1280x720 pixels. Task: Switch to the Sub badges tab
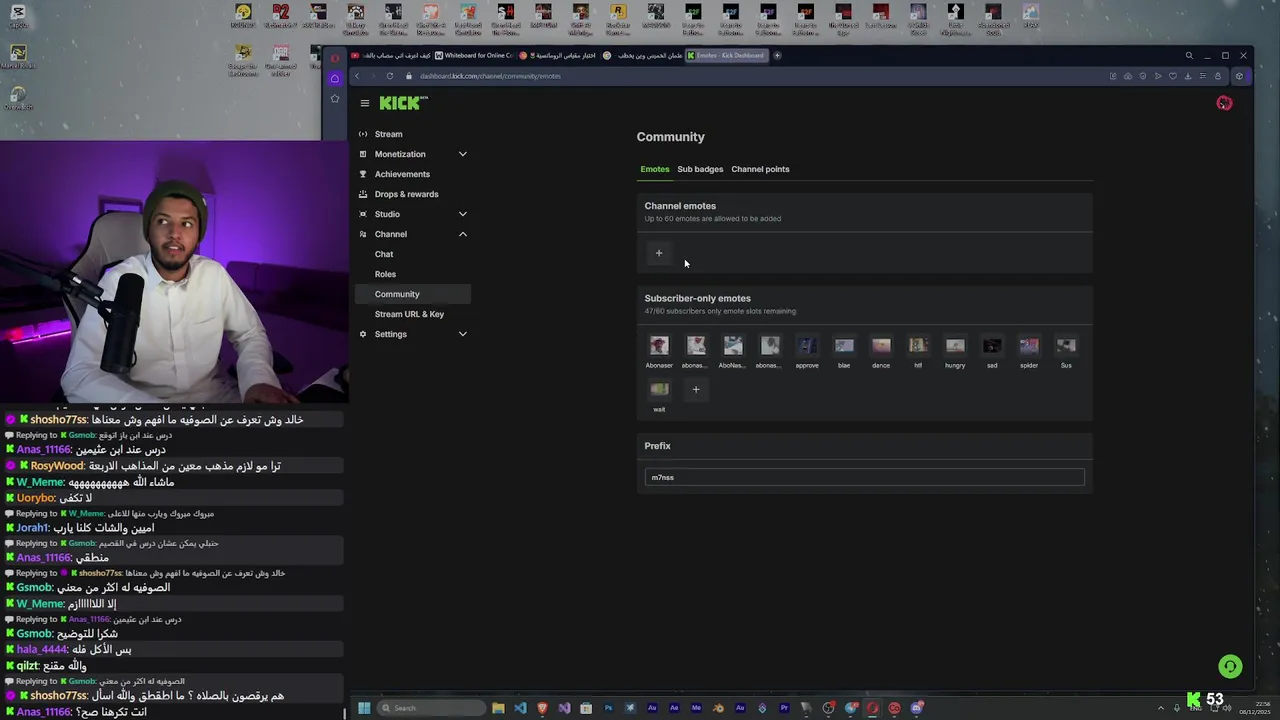point(700,169)
